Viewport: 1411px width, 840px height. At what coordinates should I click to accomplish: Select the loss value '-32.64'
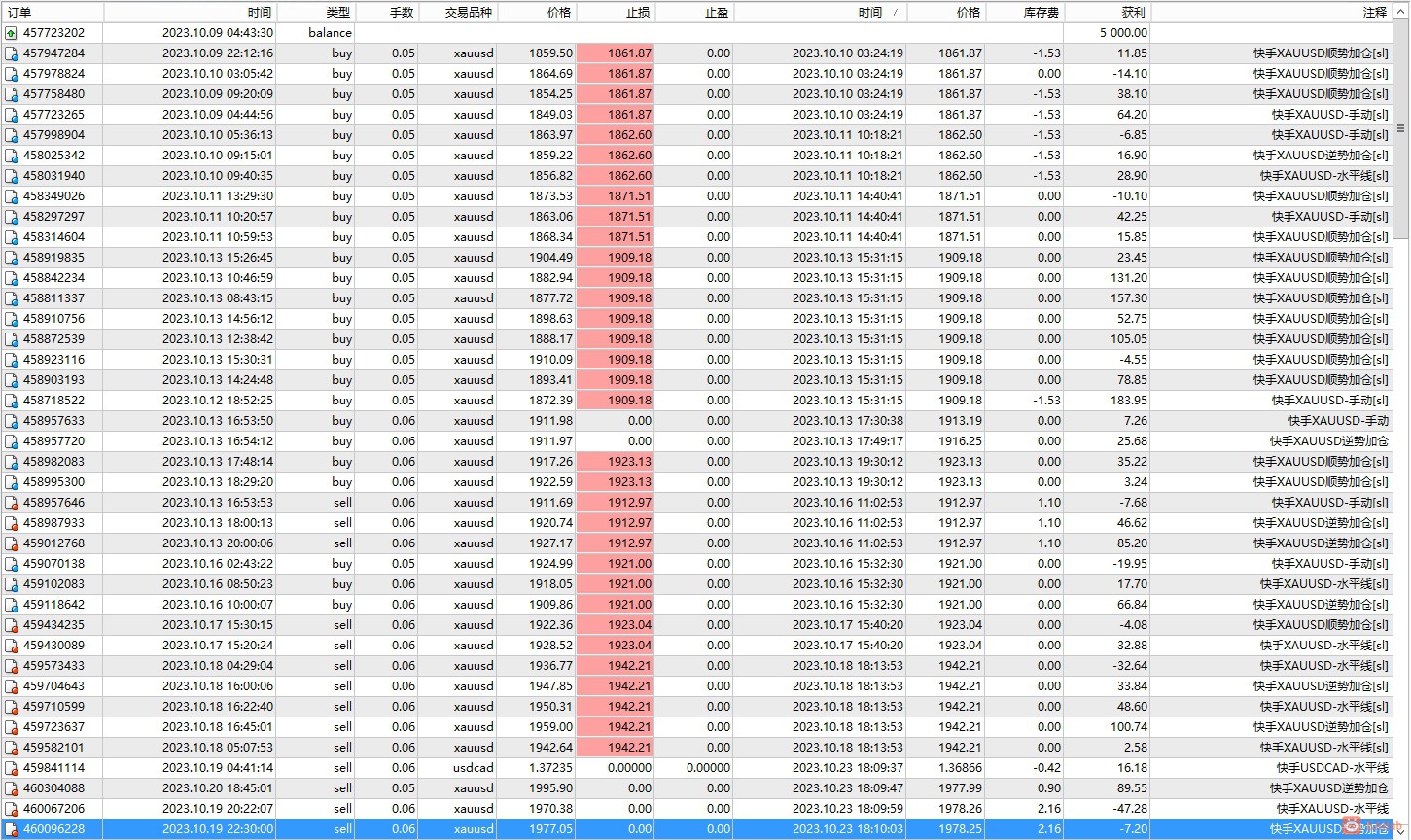click(1131, 666)
